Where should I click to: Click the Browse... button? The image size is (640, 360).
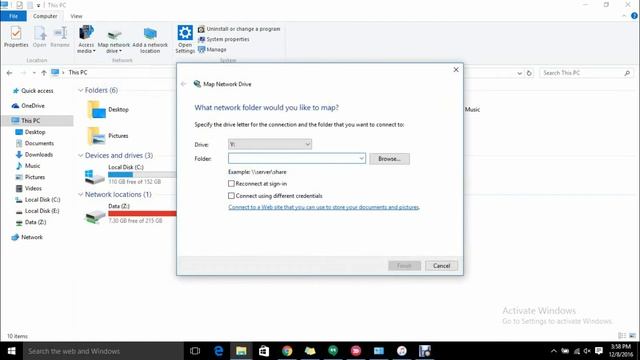tap(389, 159)
